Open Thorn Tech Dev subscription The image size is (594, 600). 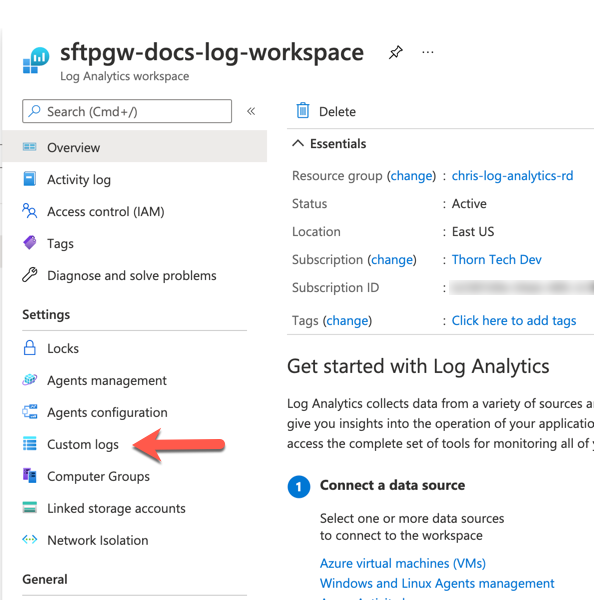(x=496, y=260)
